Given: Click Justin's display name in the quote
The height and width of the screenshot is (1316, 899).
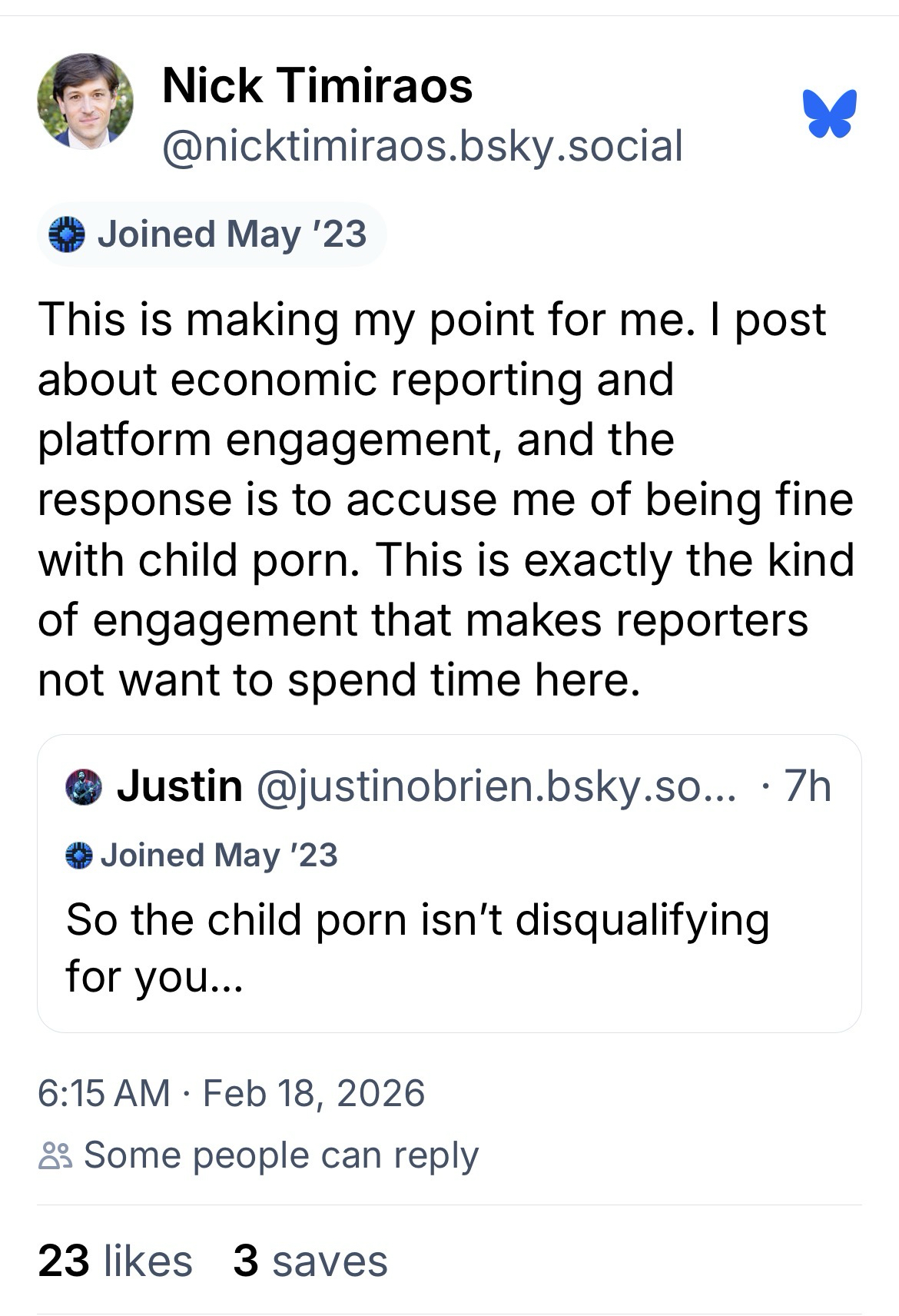Looking at the screenshot, I should 179,786.
